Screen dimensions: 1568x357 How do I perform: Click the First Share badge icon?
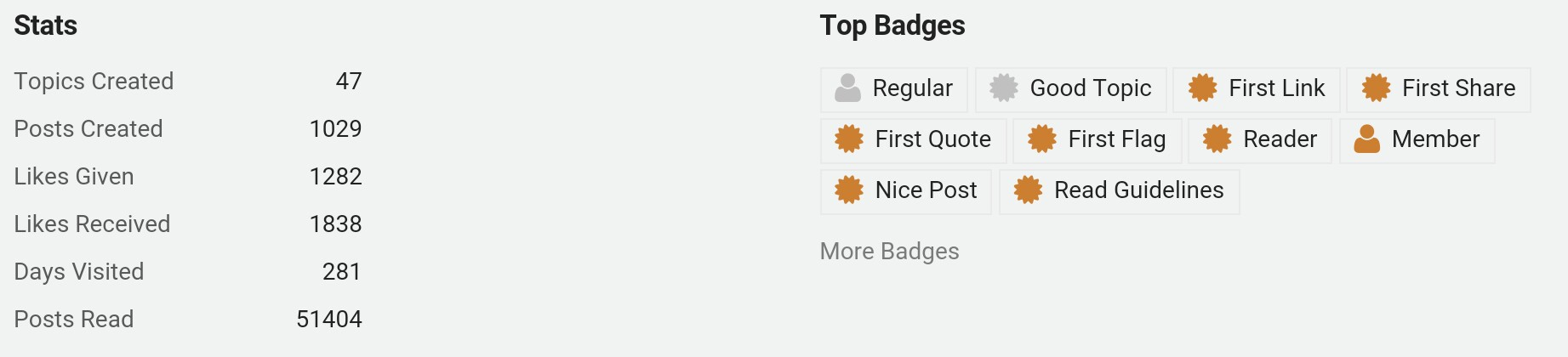click(x=1376, y=88)
